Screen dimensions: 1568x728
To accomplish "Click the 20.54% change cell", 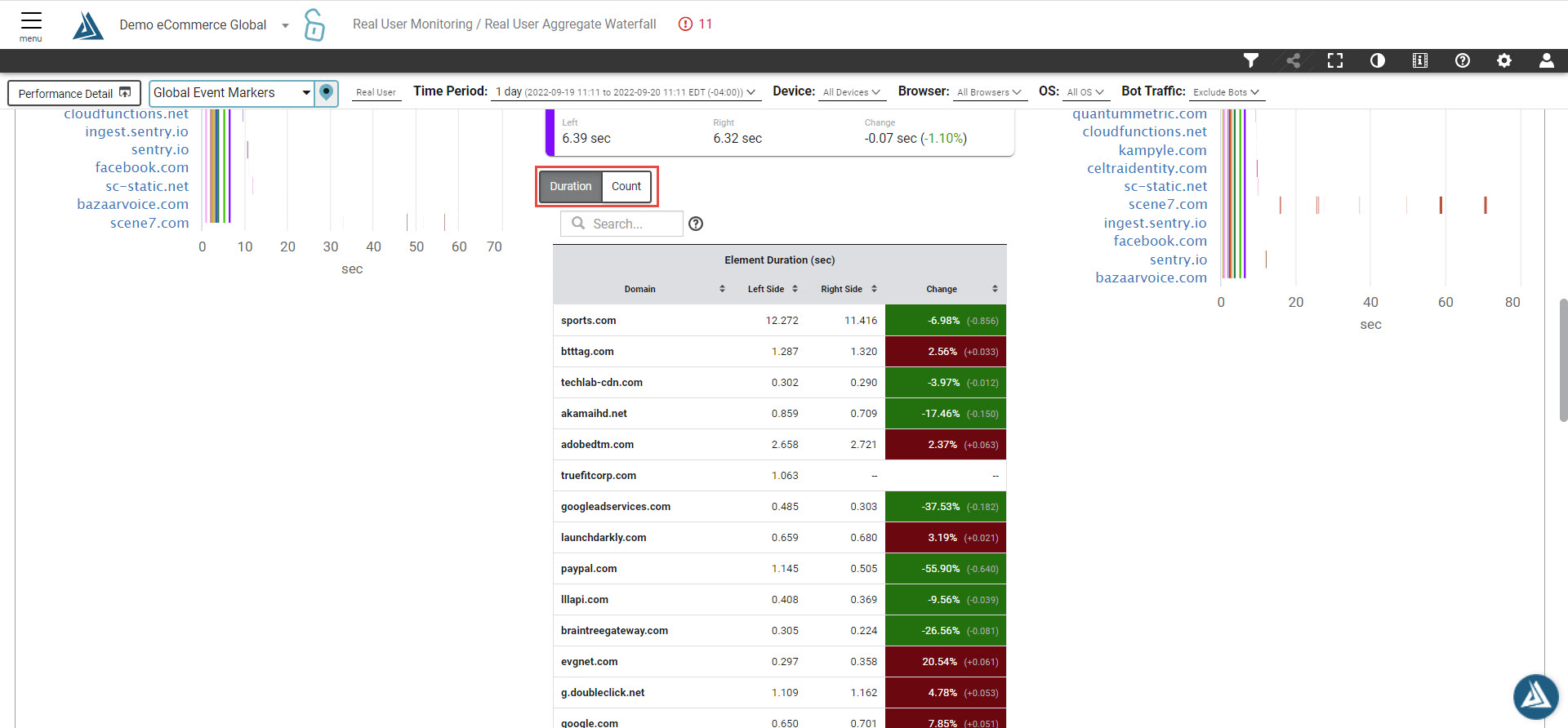I will (x=946, y=661).
